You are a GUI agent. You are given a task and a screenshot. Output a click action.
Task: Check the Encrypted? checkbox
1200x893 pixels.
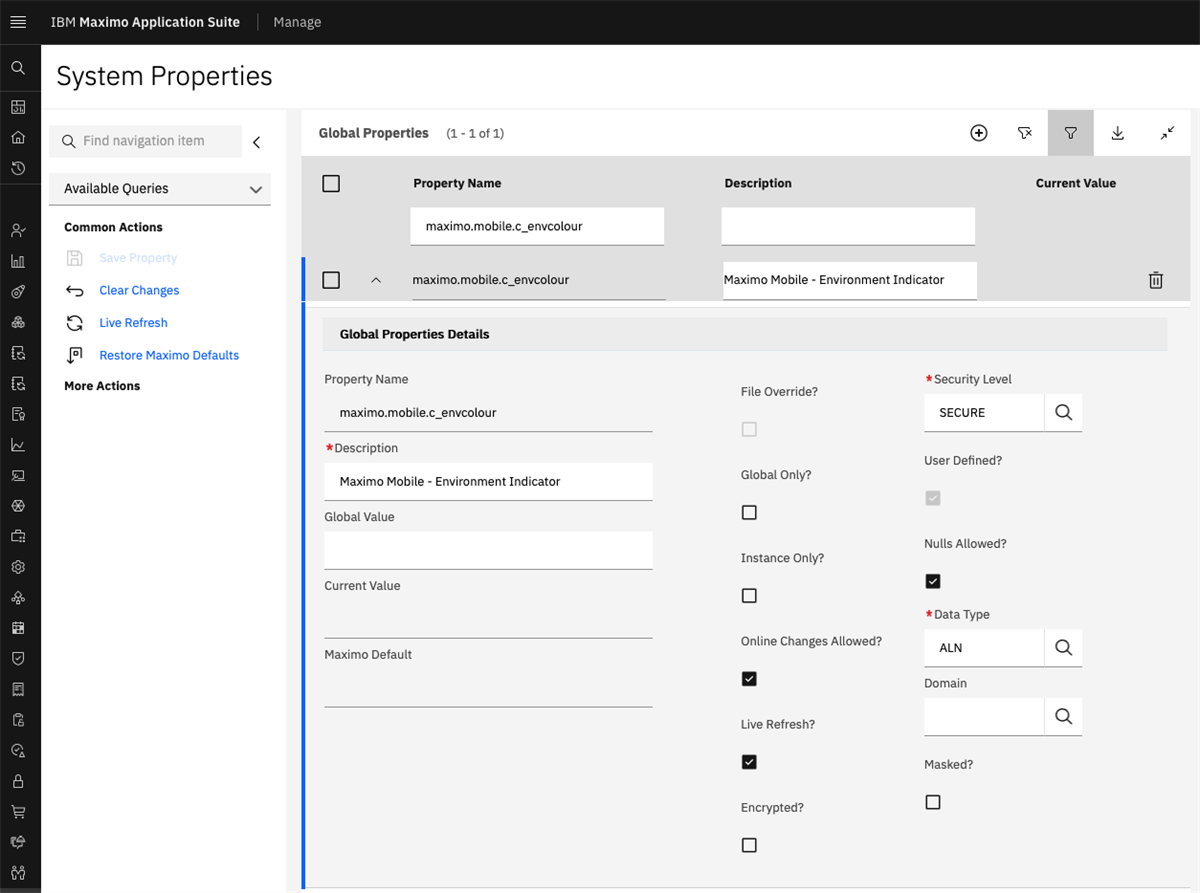(749, 845)
